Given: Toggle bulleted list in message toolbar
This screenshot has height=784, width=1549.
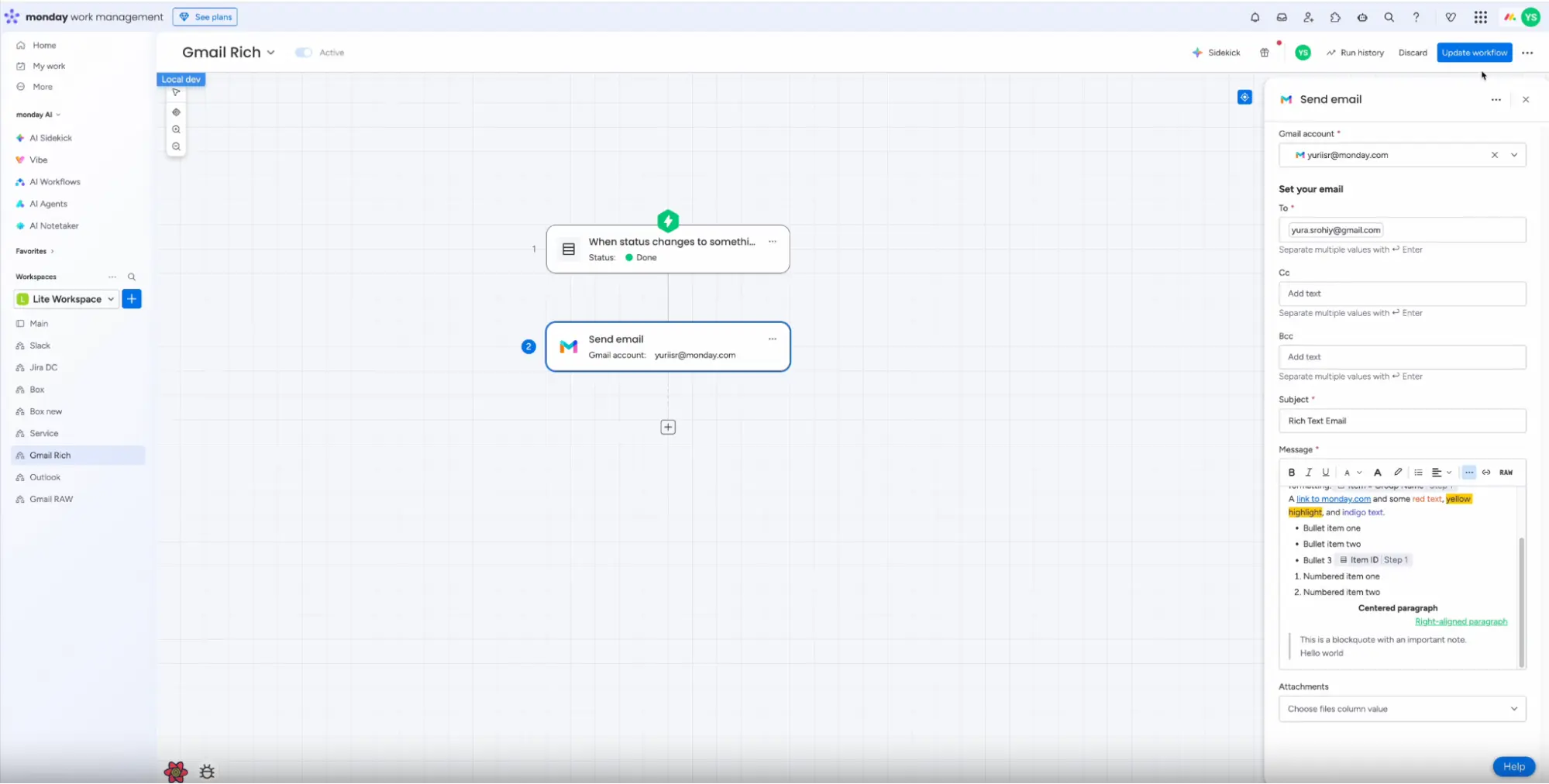Looking at the screenshot, I should pos(1418,473).
